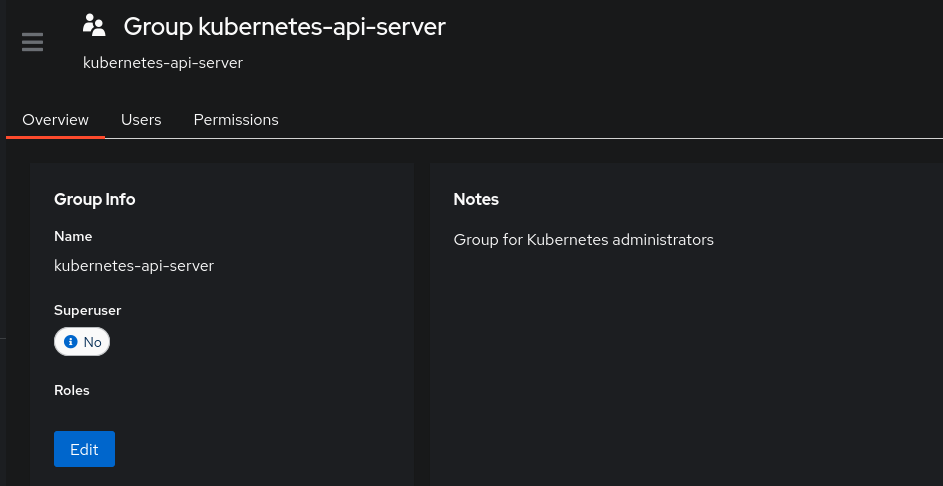Select the 'Group kubernetes-api-server' page heading
The height and width of the screenshot is (486, 943).
284,26
